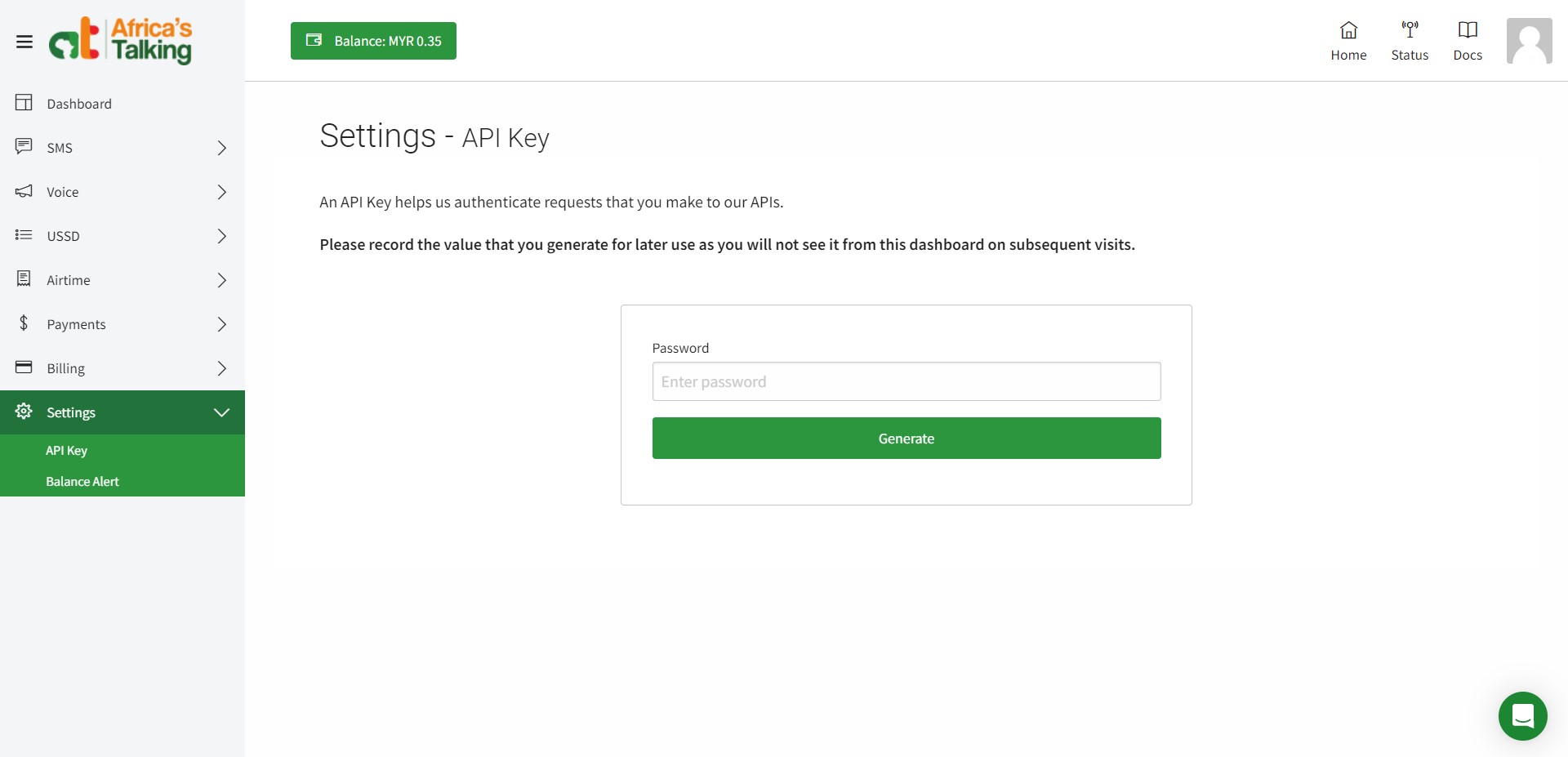Viewport: 1568px width, 757px height.
Task: Open the Docs book icon
Action: [1468, 30]
